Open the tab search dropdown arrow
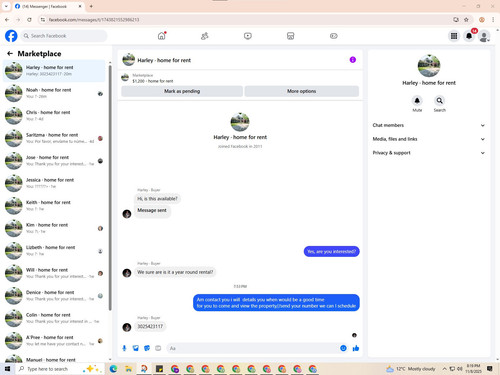This screenshot has width=500, height=375. [x=6, y=6]
